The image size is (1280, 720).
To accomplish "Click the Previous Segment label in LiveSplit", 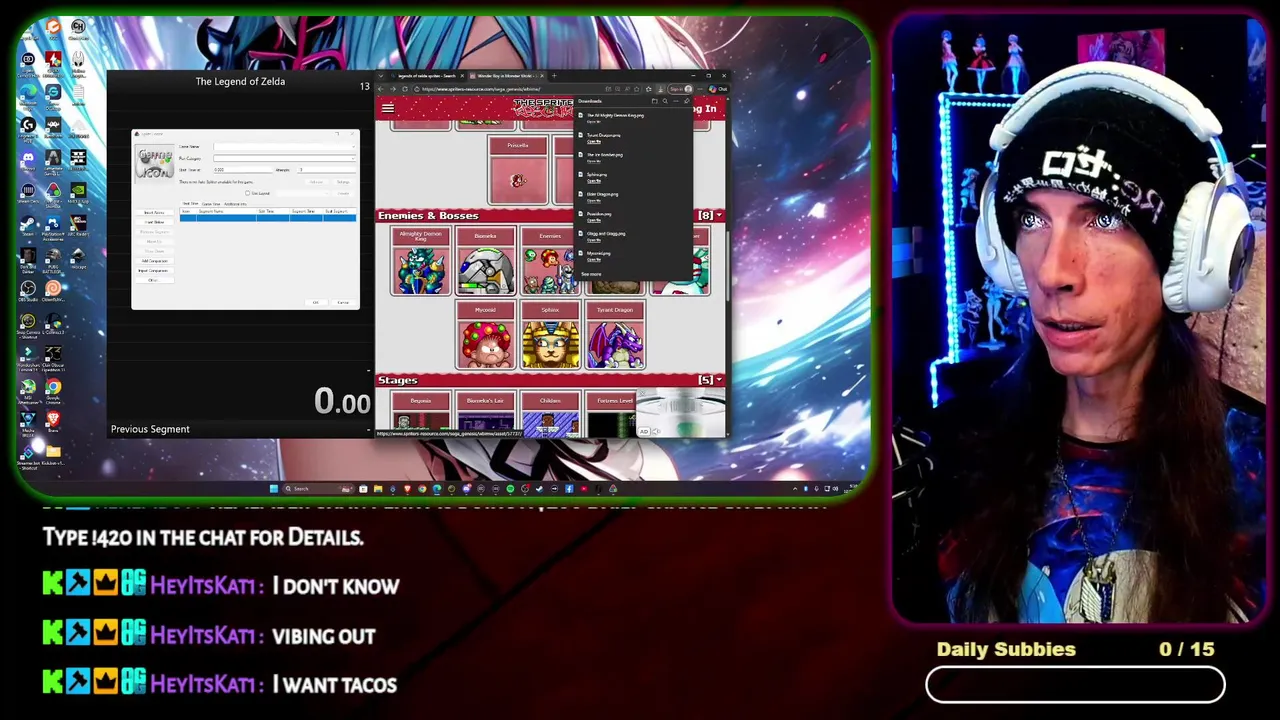I will click(150, 429).
